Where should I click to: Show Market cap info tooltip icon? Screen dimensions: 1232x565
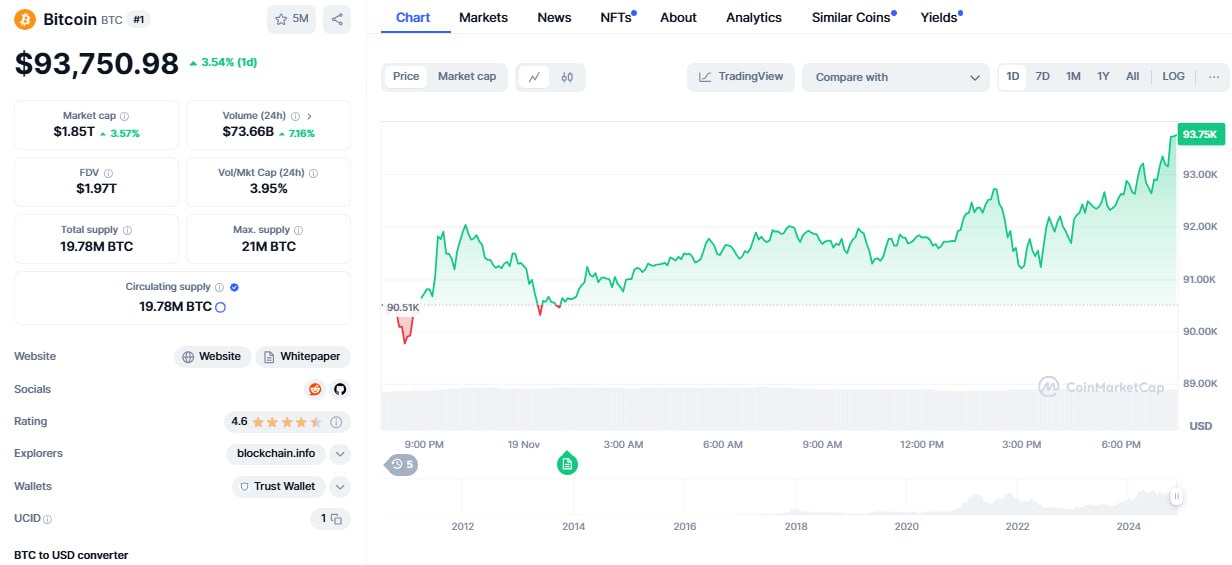click(x=124, y=116)
